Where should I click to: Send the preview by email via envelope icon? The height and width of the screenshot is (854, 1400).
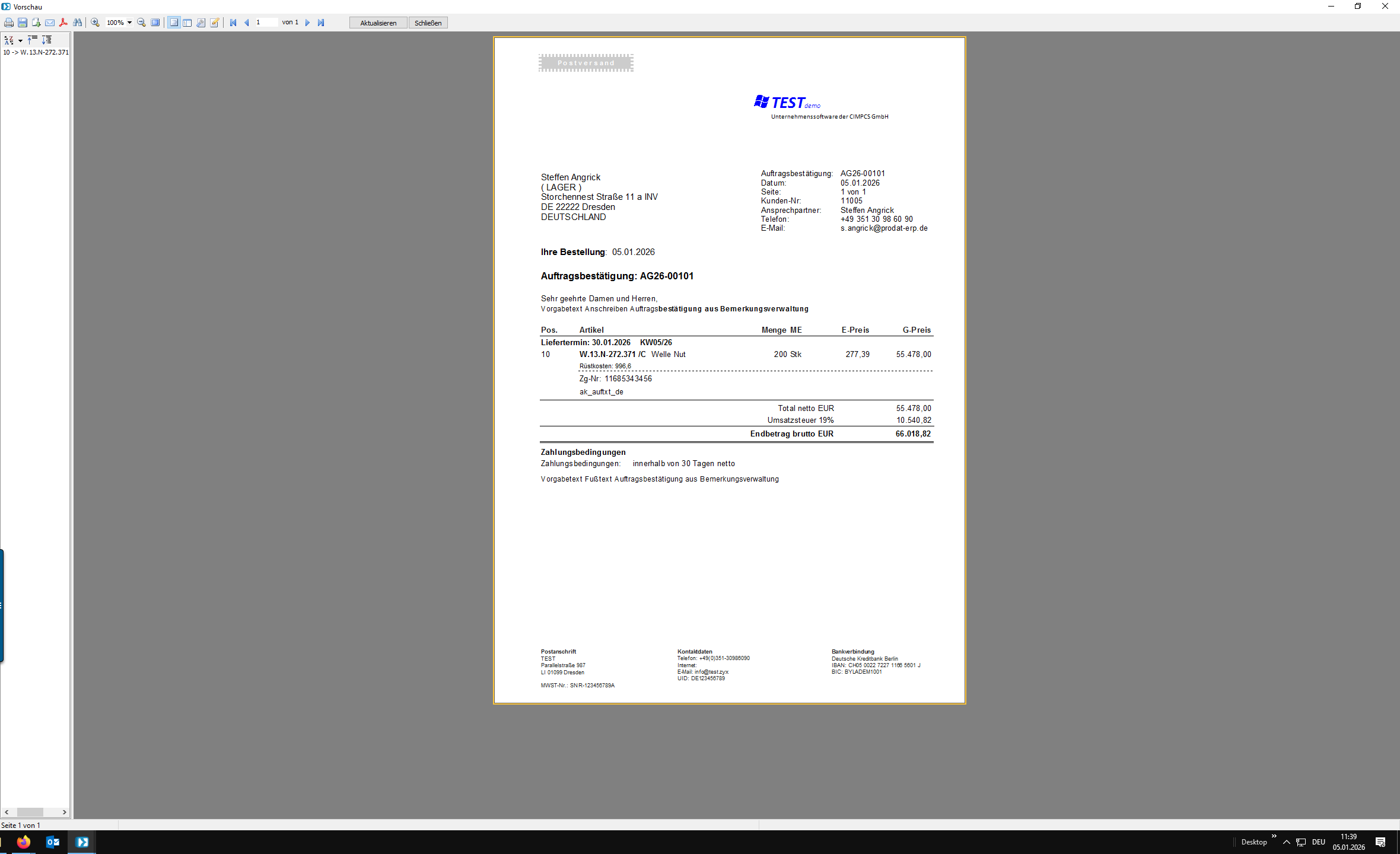click(x=50, y=23)
